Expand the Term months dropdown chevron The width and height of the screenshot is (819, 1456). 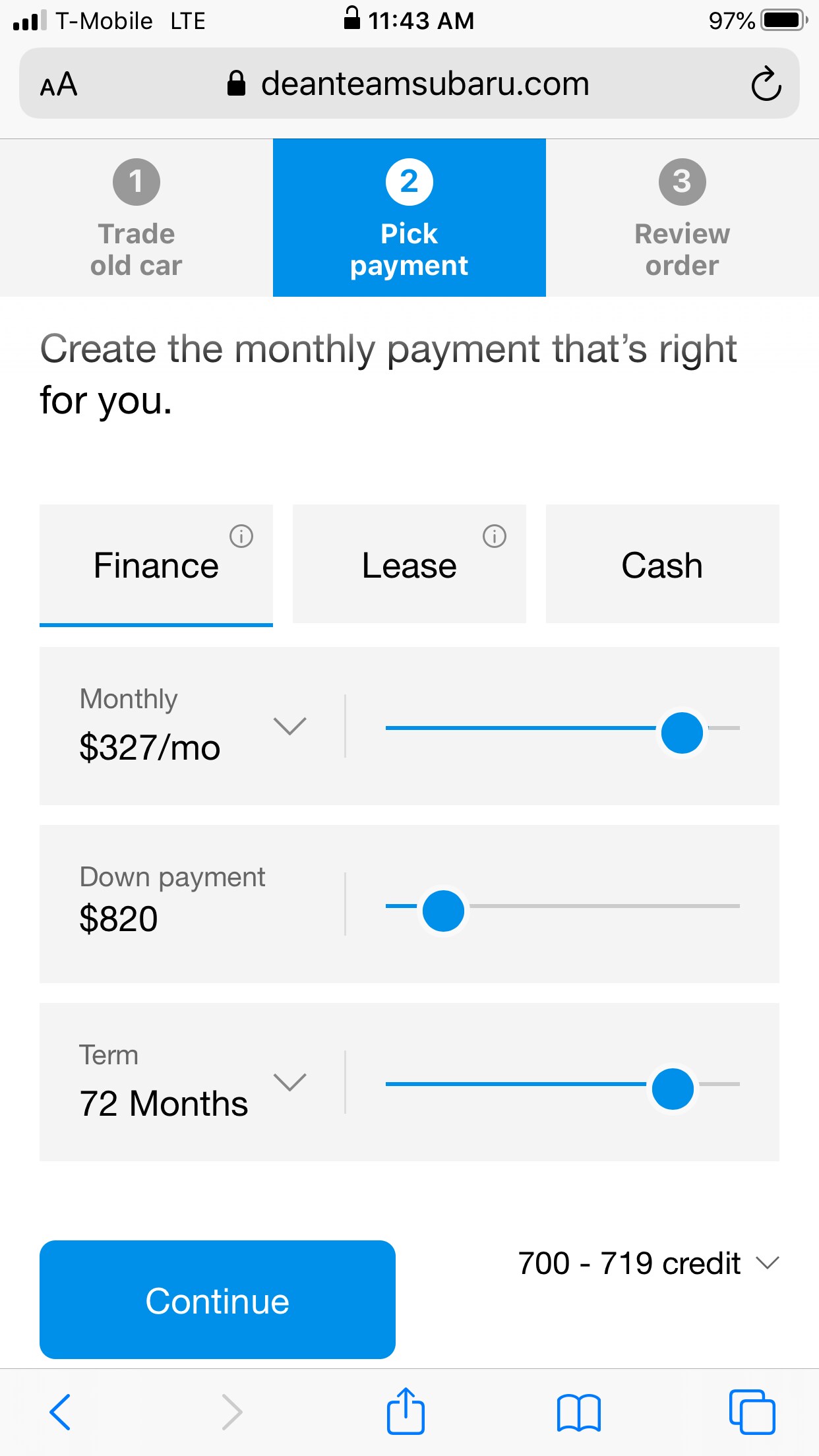coord(290,1082)
